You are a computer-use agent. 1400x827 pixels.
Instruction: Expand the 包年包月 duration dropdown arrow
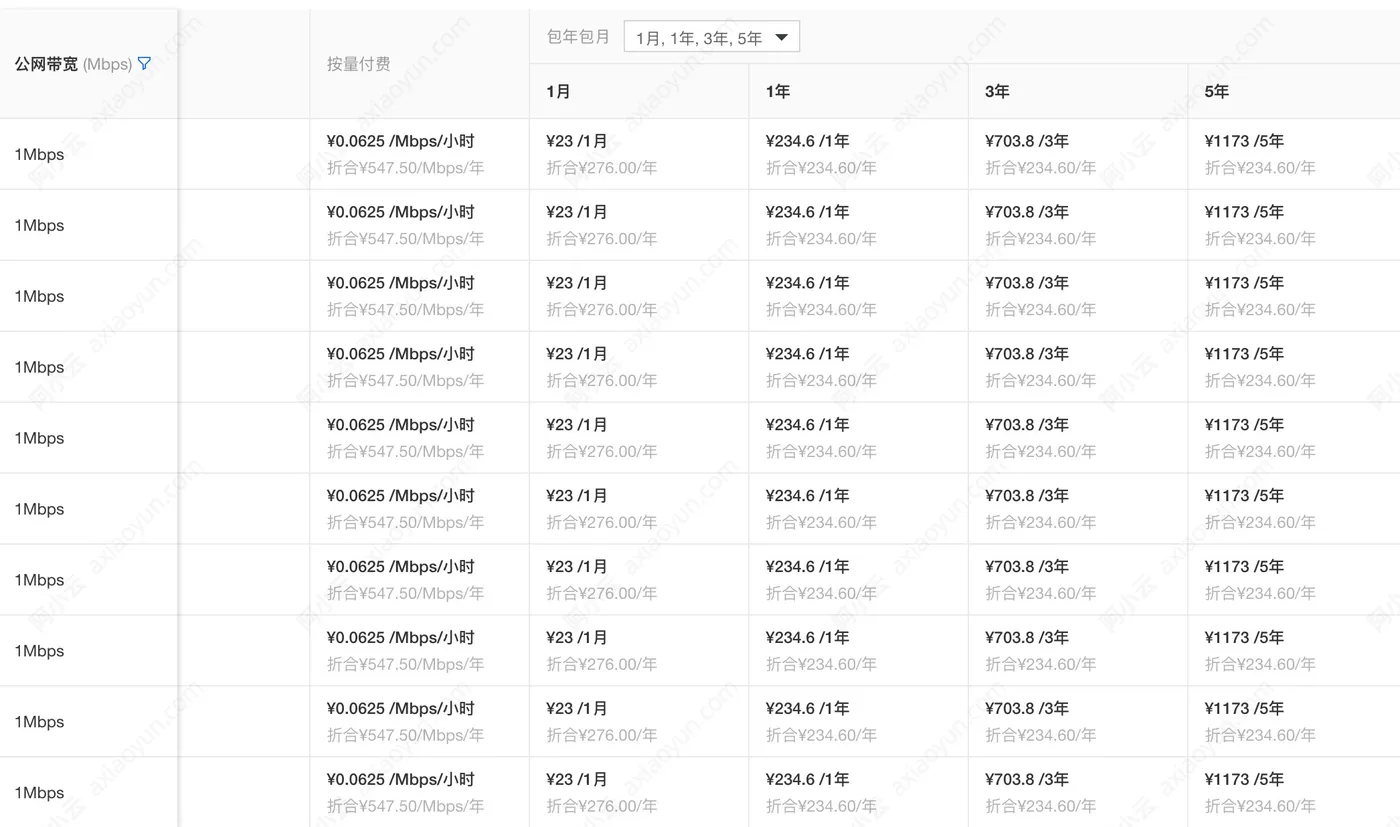(781, 38)
